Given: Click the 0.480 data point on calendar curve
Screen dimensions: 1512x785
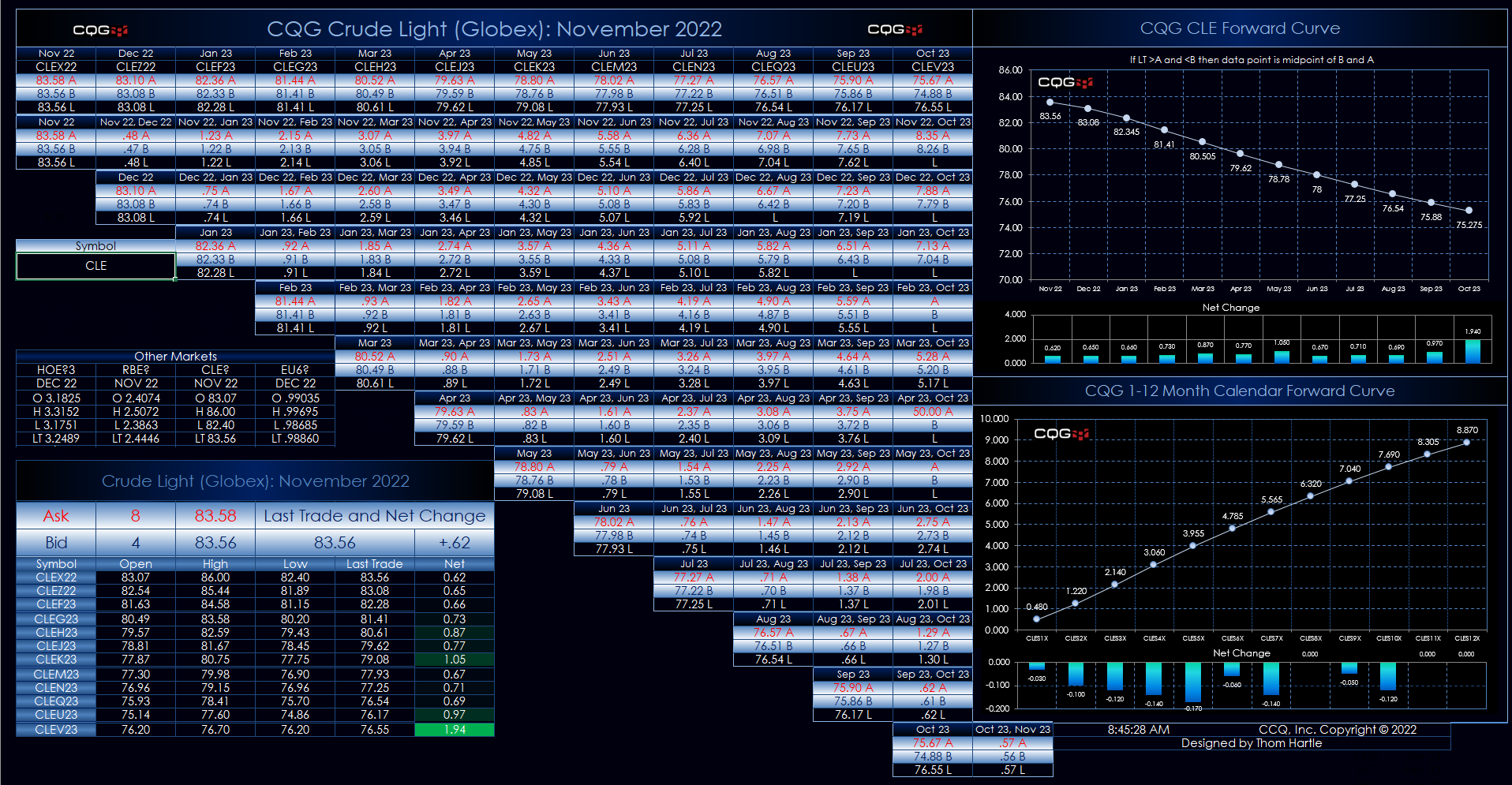Looking at the screenshot, I should pos(1036,619).
